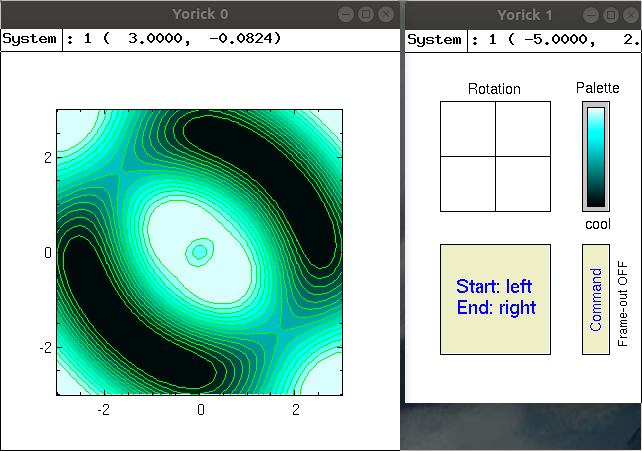Click the small central contour peak in plot
642x451 pixels.
(199, 252)
